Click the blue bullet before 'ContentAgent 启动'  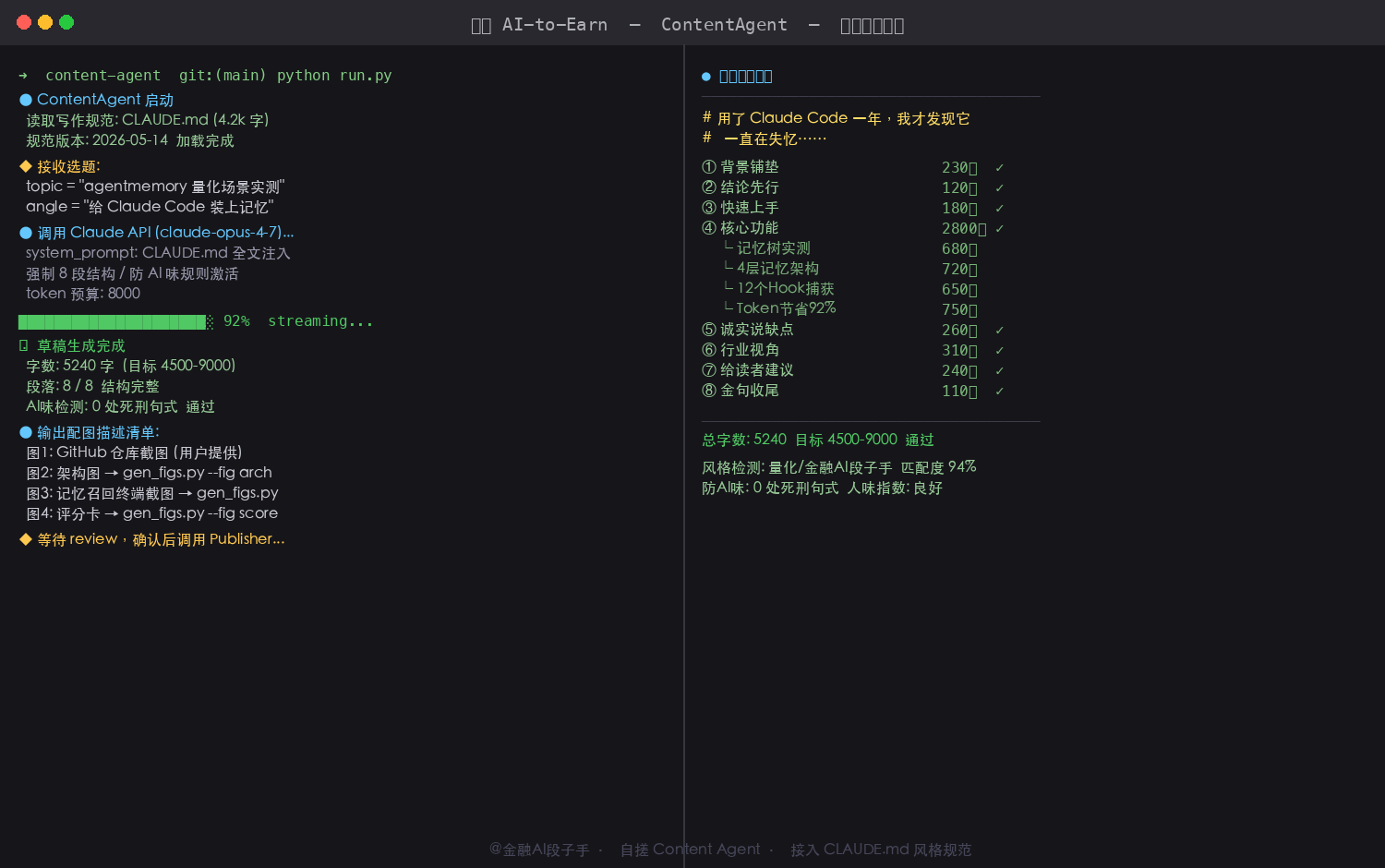26,100
